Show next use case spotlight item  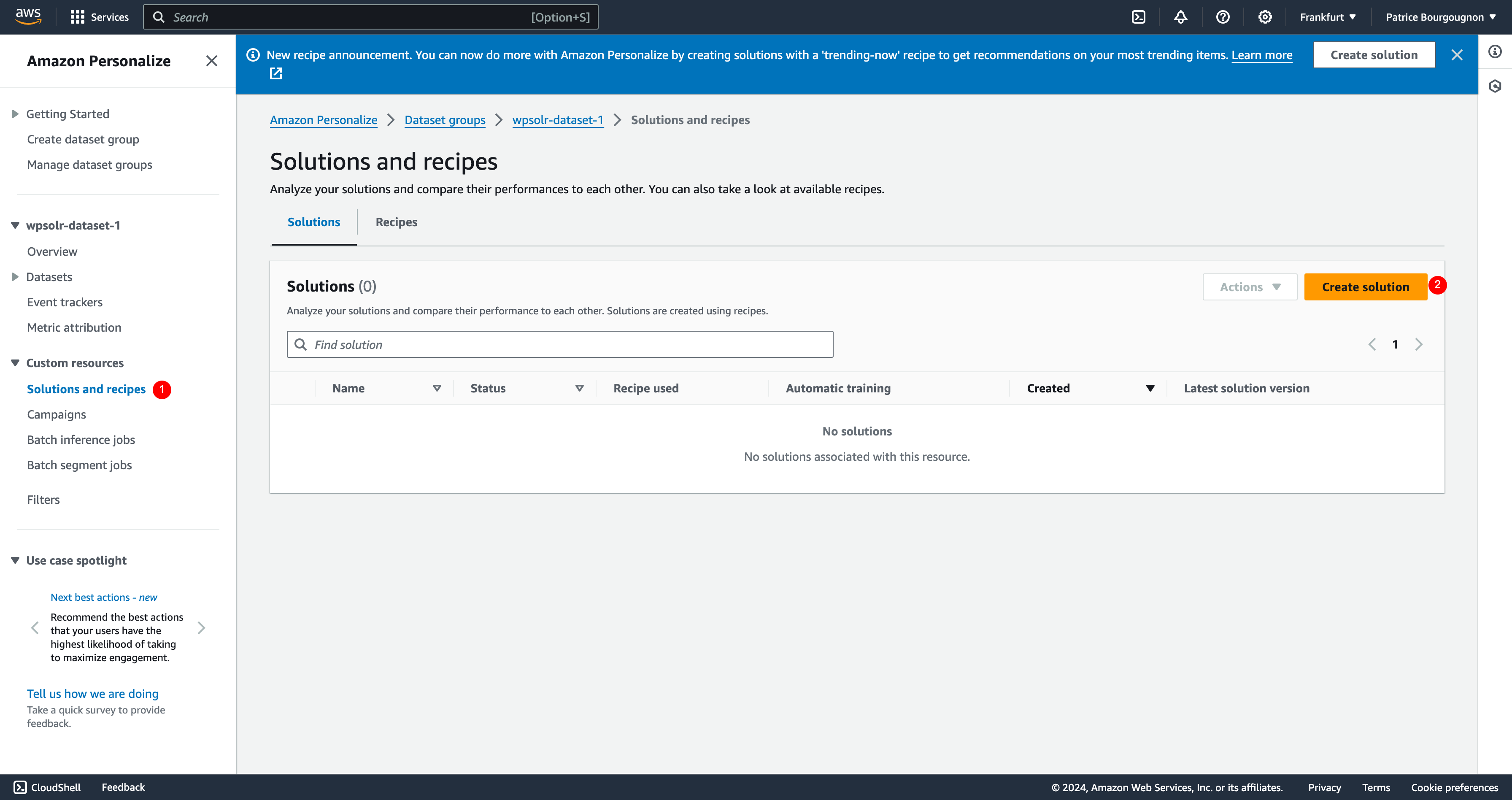[x=201, y=628]
